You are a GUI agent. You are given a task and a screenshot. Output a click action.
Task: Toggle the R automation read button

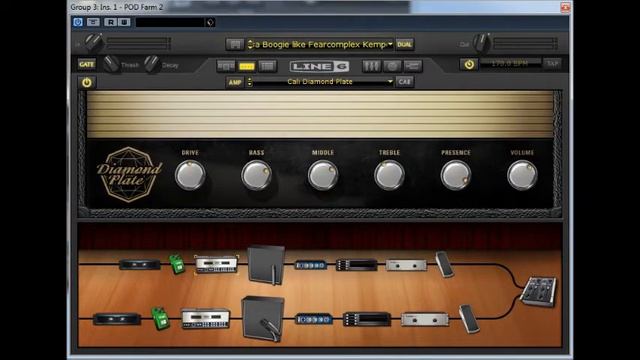click(x=111, y=22)
